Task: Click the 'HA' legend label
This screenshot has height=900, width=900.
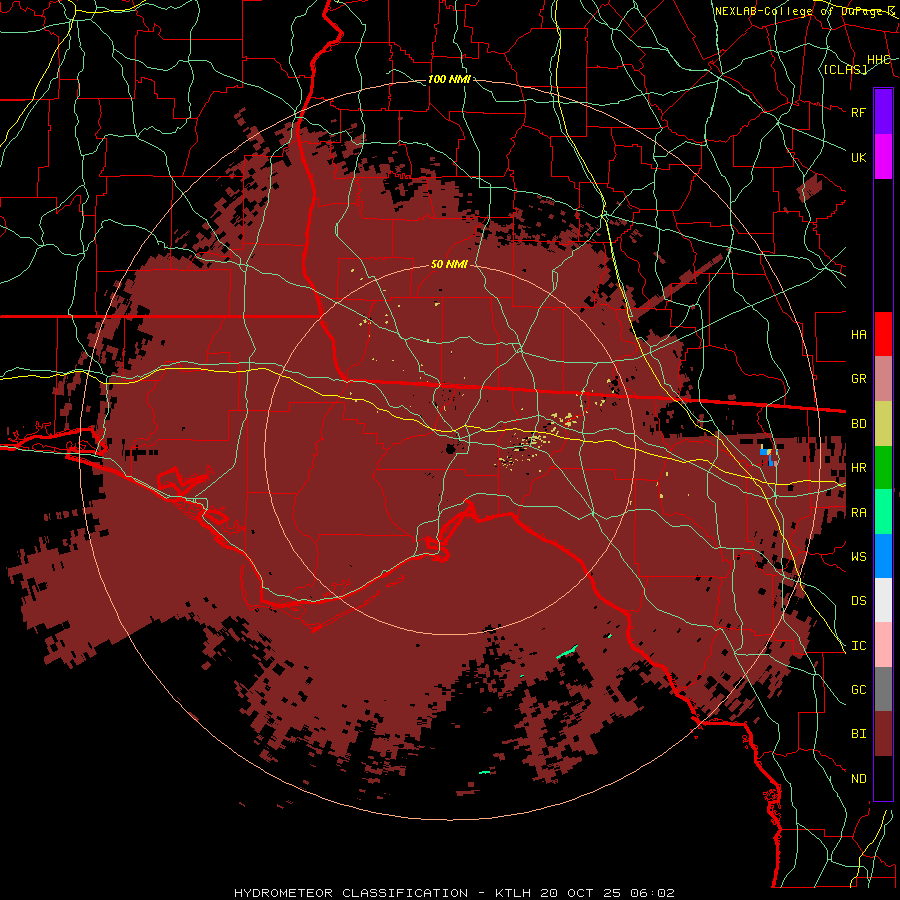Action: 858,335
